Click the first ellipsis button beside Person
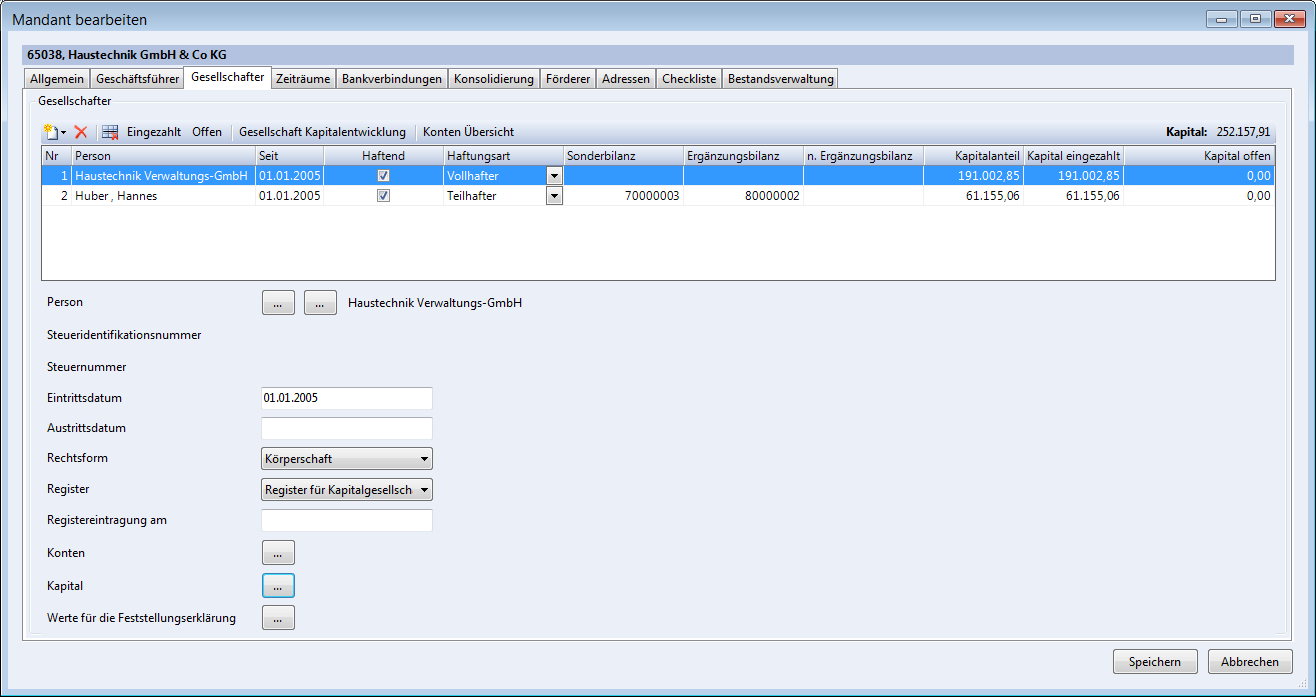Image resolution: width=1316 pixels, height=697 pixels. click(278, 303)
